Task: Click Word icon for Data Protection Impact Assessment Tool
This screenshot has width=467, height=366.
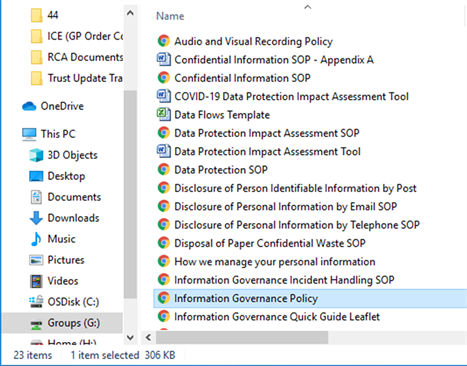Action: pyautogui.click(x=164, y=151)
